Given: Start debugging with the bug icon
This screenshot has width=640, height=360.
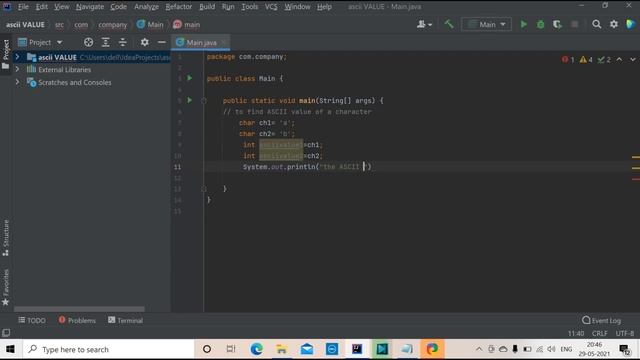Looking at the screenshot, I should click(x=540, y=24).
